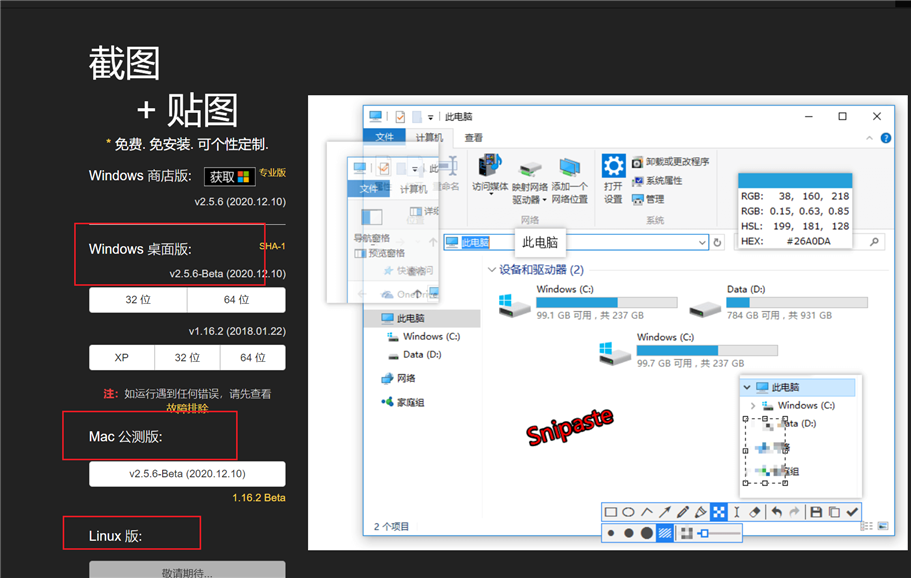This screenshot has height=578, width=911.
Task: Finish snip with the checkmark icon
Action: click(x=852, y=512)
